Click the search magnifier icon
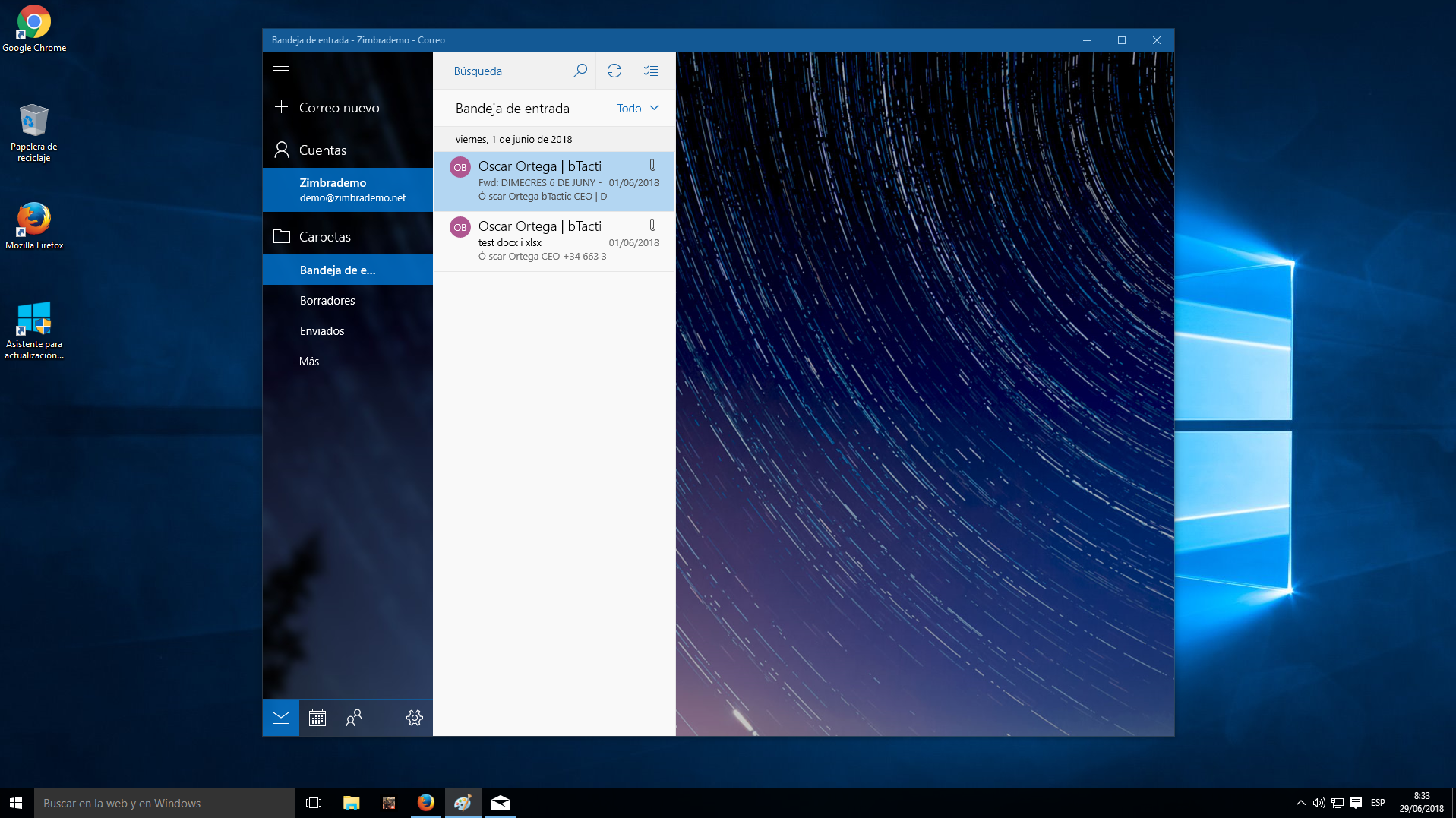Image resolution: width=1456 pixels, height=818 pixels. click(x=580, y=71)
